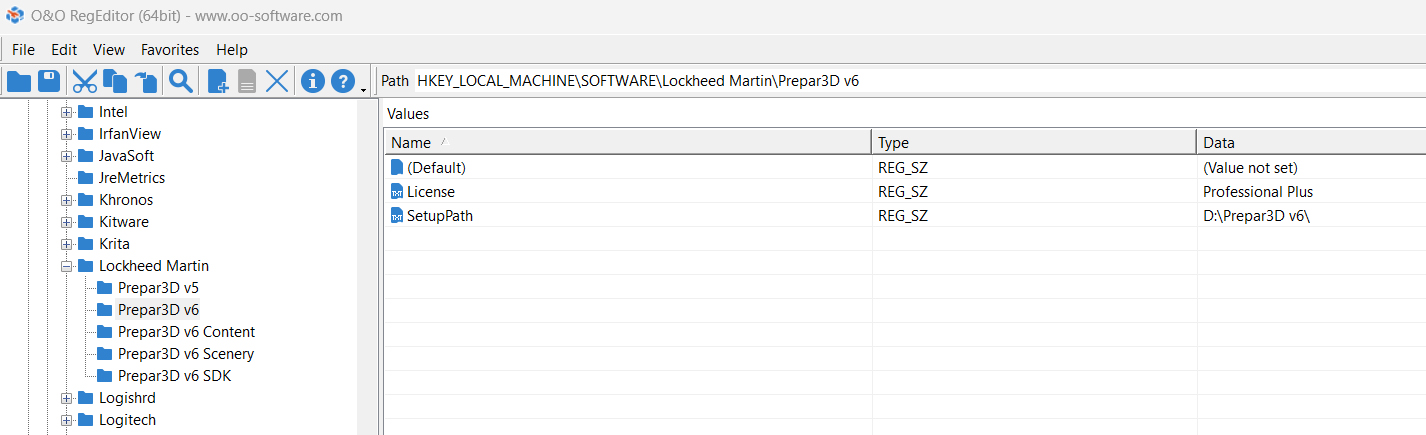Click the registry Path input field
This screenshot has height=435, width=1426.
[x=900, y=81]
